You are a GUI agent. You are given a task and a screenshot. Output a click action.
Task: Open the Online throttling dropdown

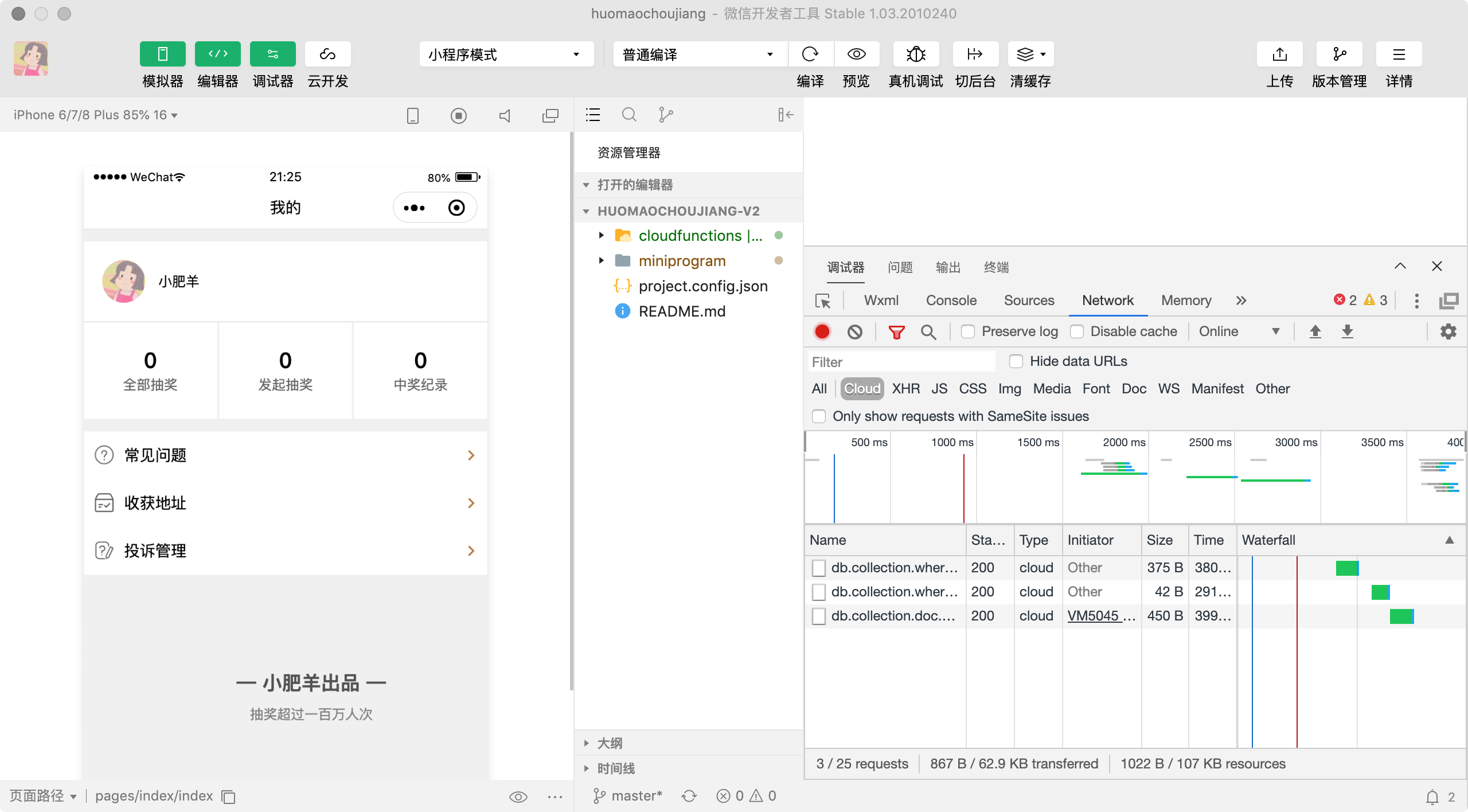[x=1239, y=331]
